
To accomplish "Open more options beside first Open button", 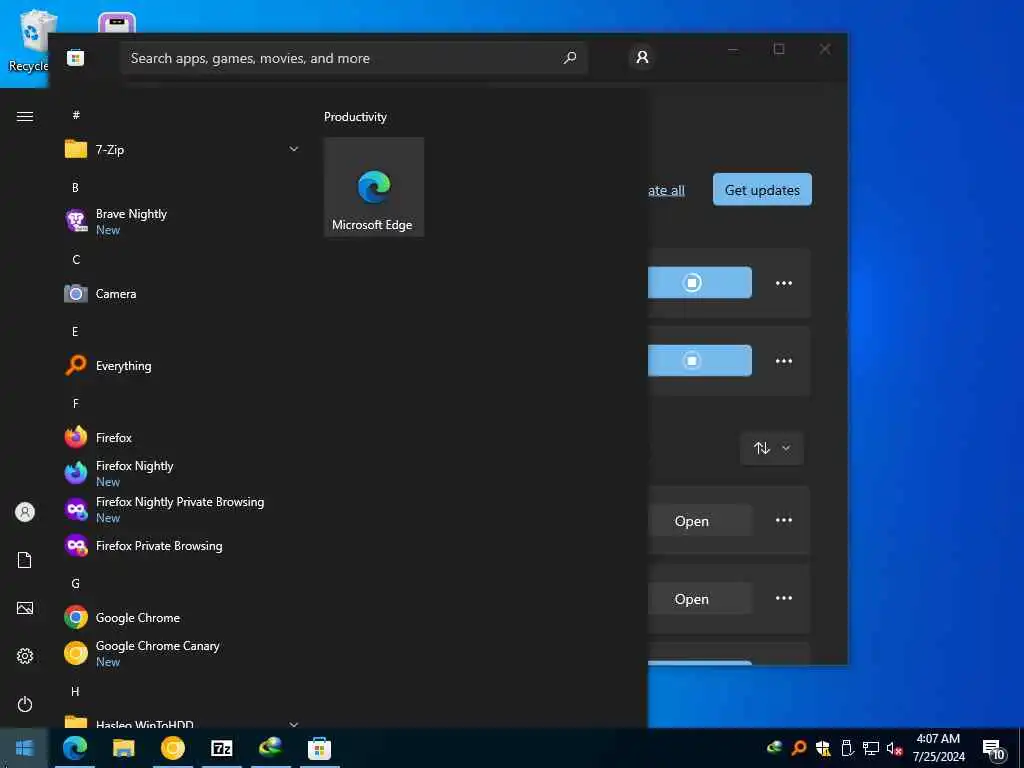I will point(784,520).
